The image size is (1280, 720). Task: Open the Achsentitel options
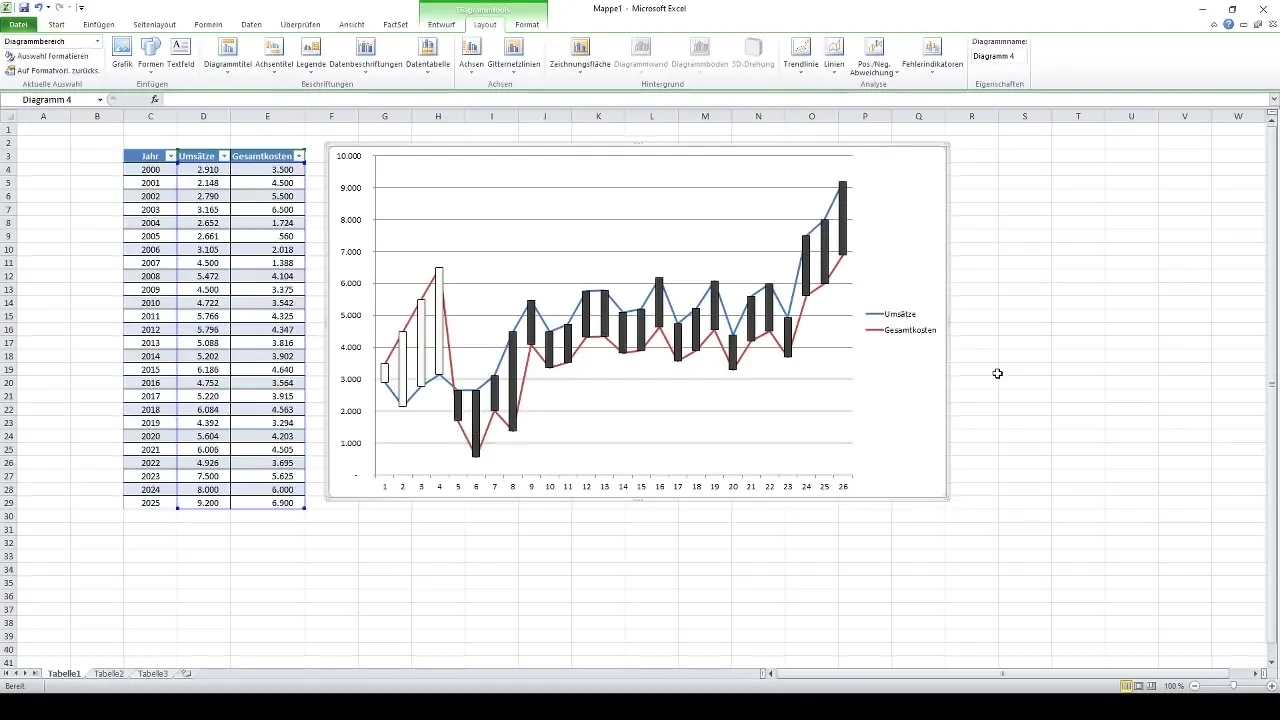click(273, 56)
